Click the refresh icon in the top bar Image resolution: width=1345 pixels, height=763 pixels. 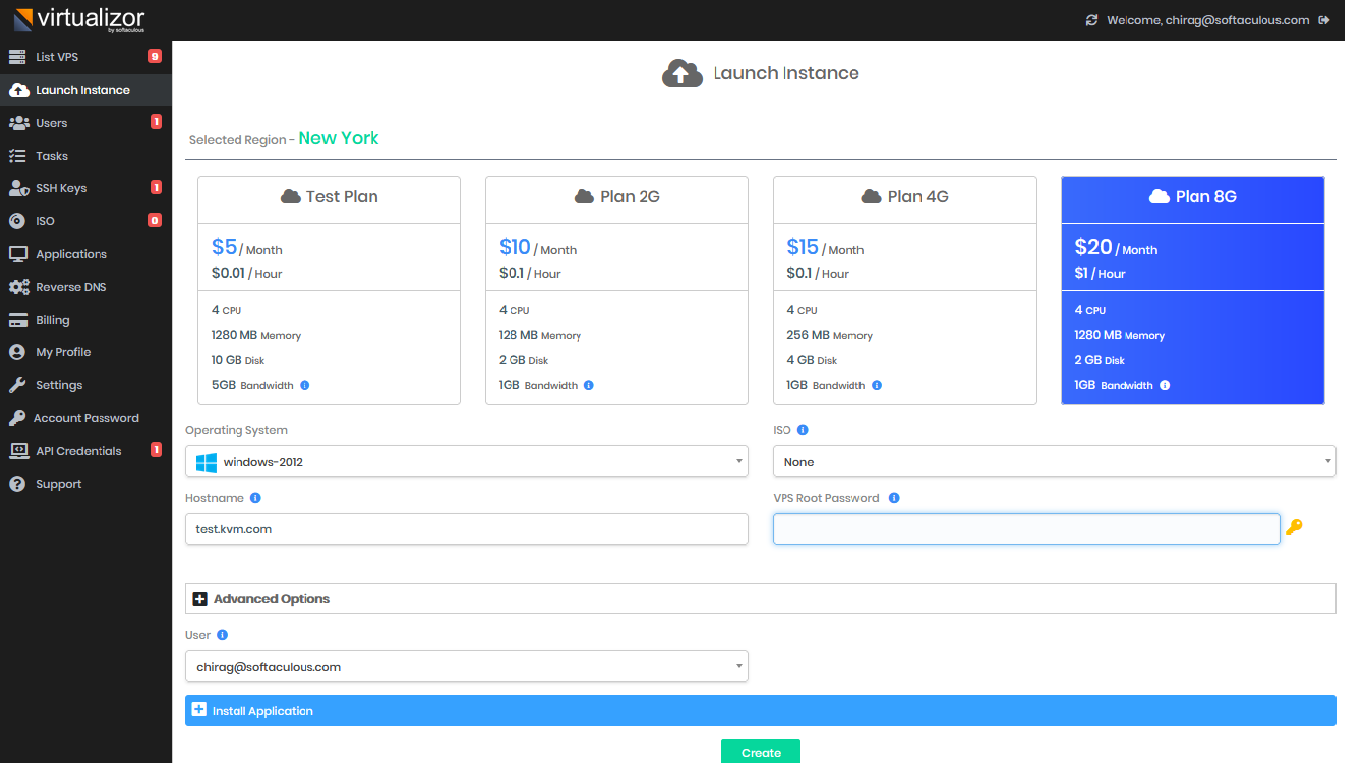coord(1089,18)
